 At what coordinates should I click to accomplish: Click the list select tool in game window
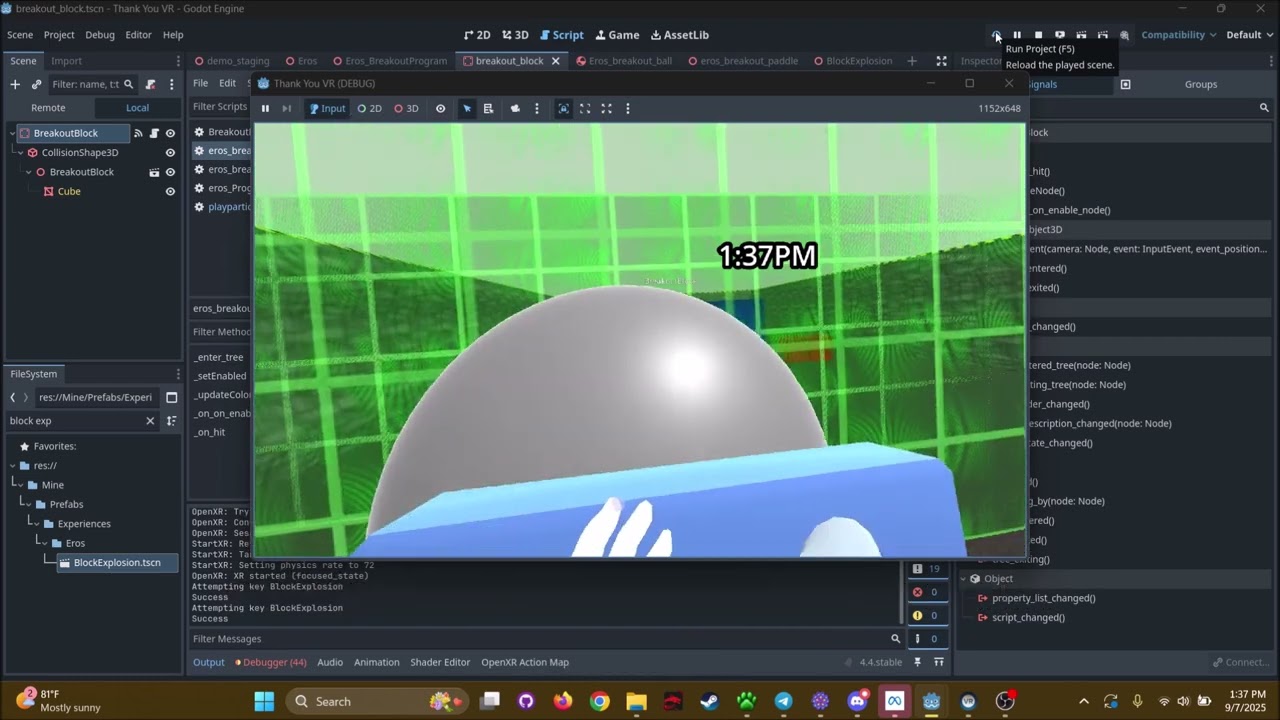point(488,109)
